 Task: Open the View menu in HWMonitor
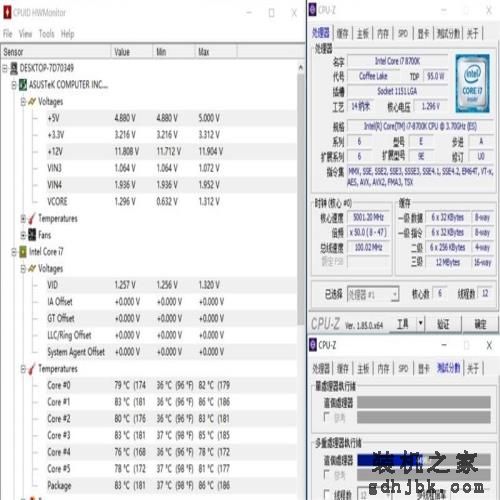(25, 33)
